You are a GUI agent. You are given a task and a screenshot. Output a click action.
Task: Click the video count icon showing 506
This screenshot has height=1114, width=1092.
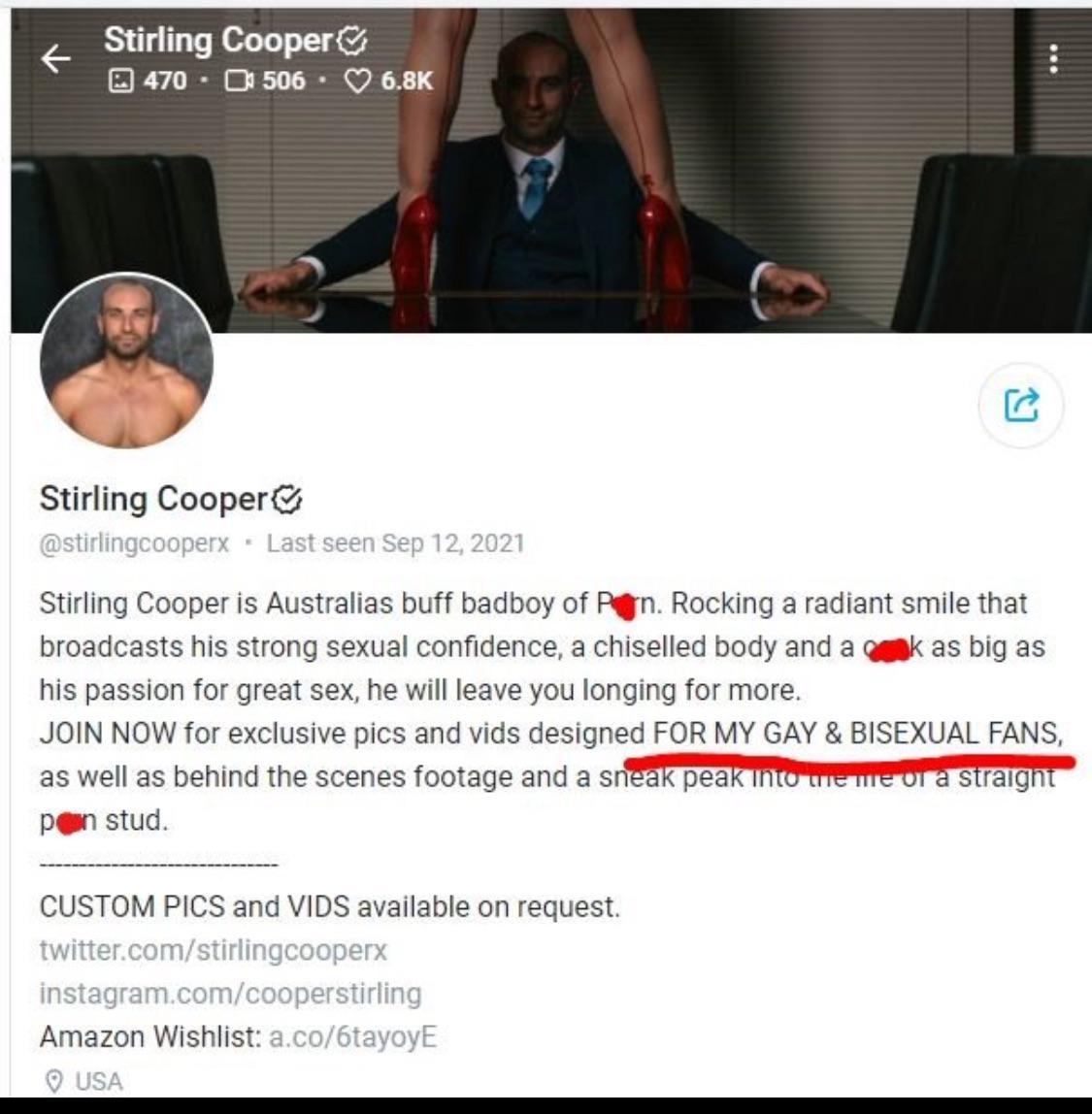pos(239,81)
